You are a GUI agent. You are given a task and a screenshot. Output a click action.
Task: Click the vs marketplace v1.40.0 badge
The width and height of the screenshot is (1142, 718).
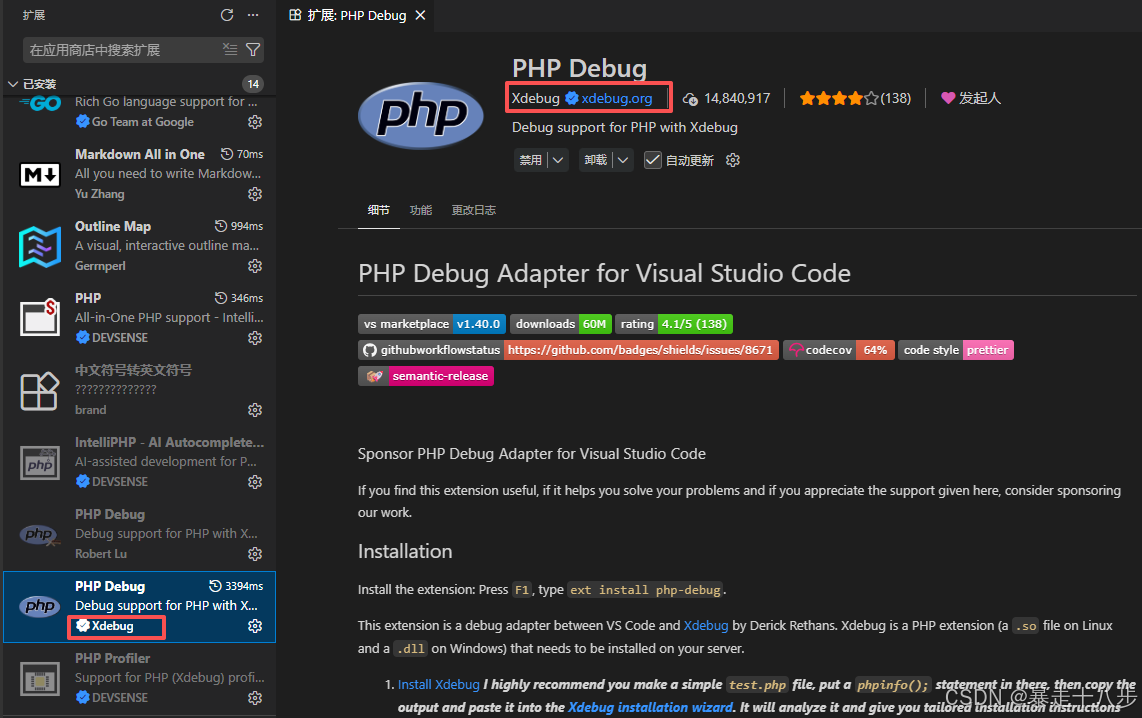432,324
